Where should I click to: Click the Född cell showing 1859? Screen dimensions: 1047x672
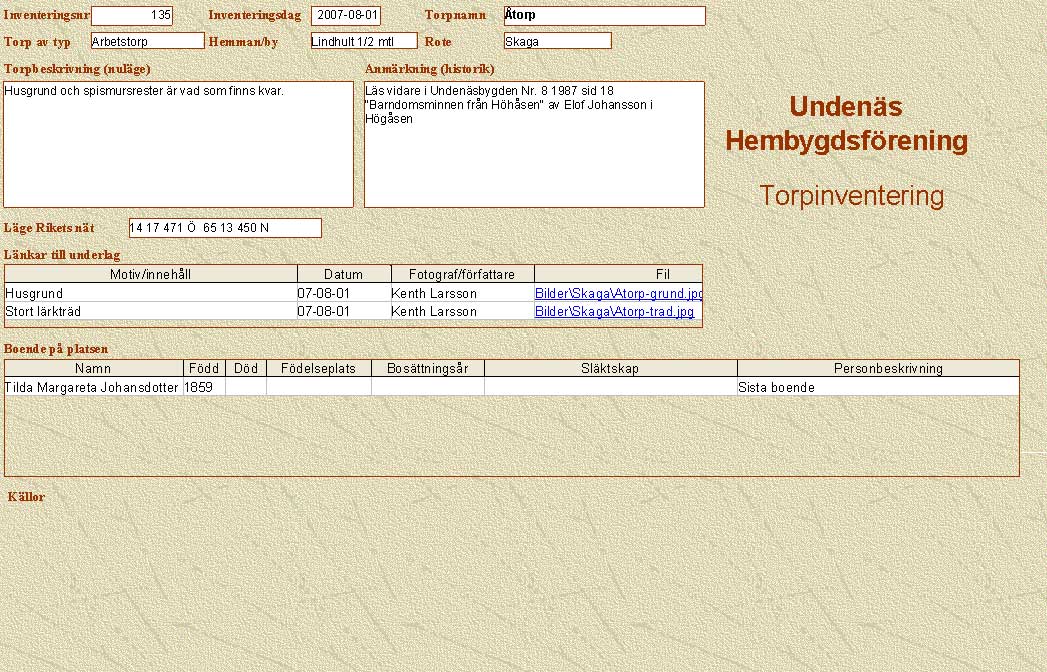[203, 387]
